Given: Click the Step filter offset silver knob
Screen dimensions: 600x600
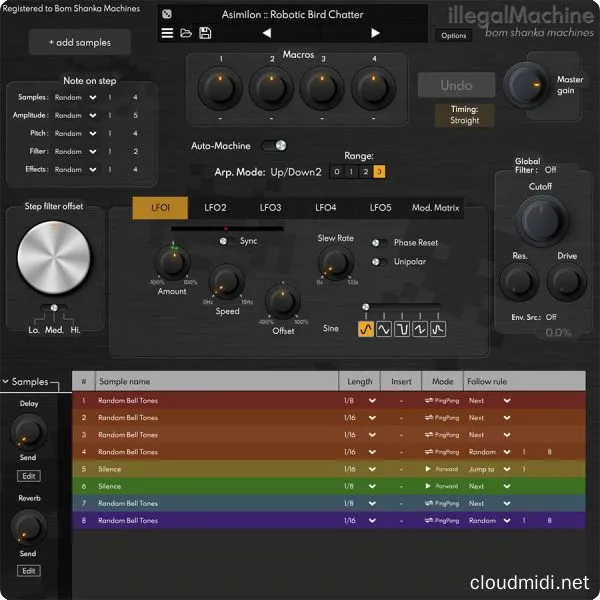Looking at the screenshot, I should (54, 258).
